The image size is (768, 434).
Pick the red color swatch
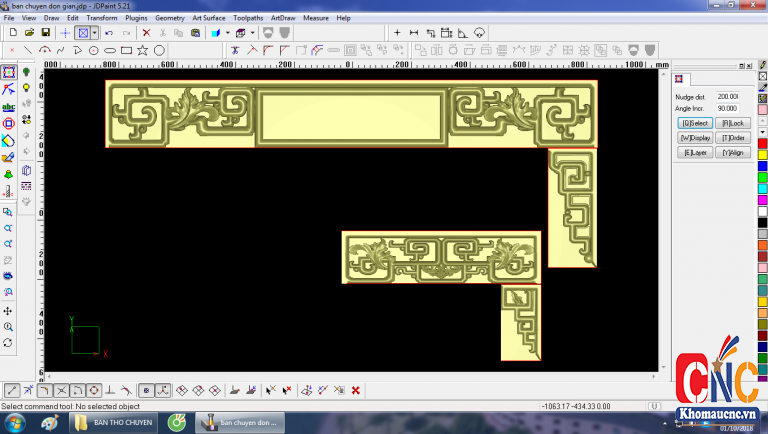point(762,143)
